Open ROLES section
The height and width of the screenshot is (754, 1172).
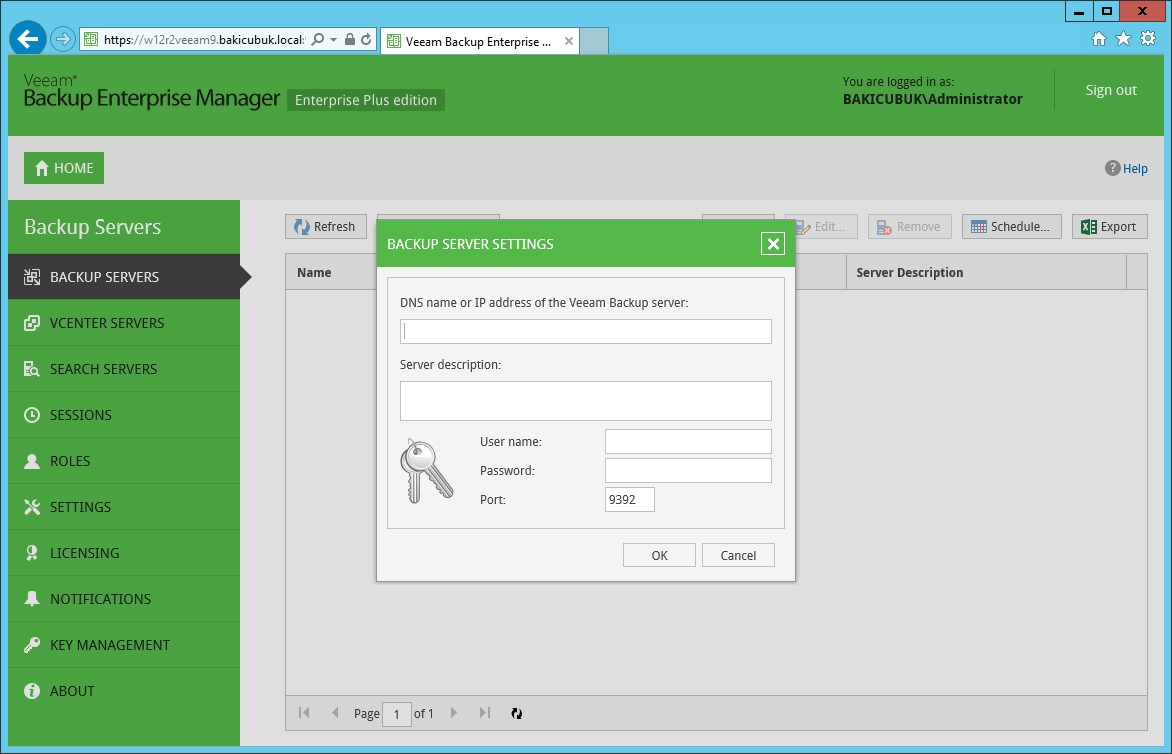pos(124,461)
